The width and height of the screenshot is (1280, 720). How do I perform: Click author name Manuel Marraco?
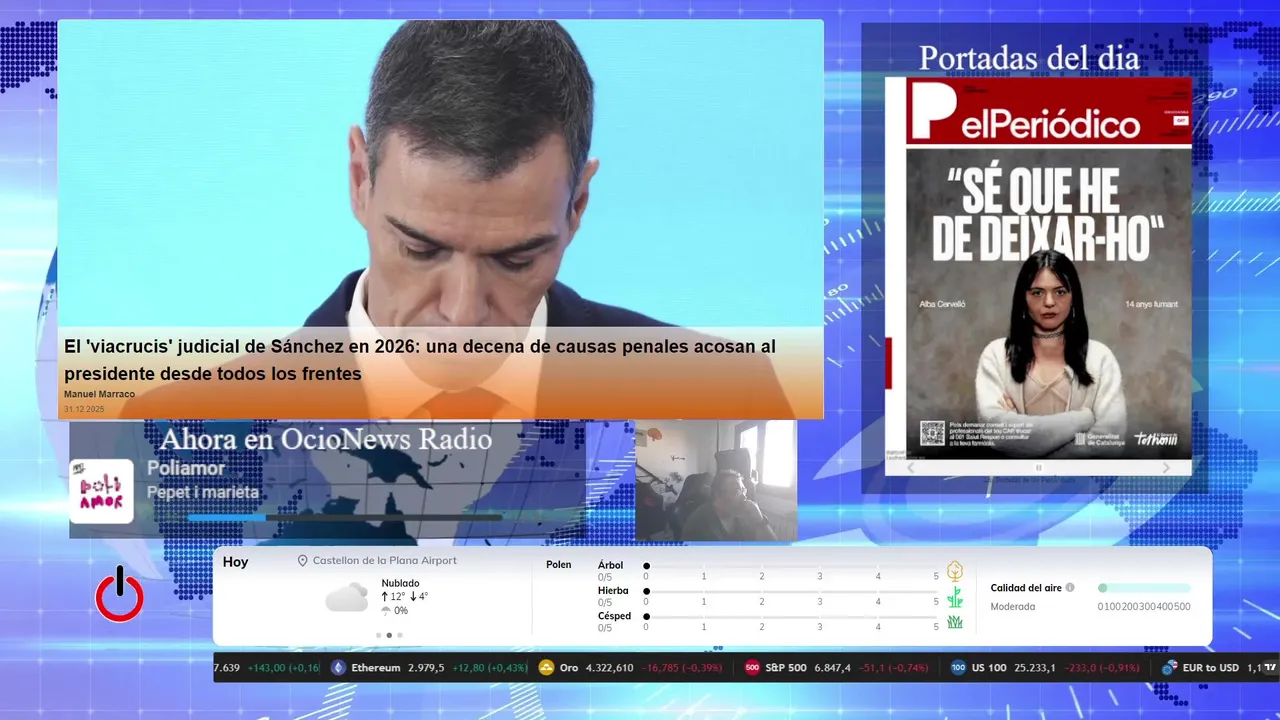click(x=99, y=394)
